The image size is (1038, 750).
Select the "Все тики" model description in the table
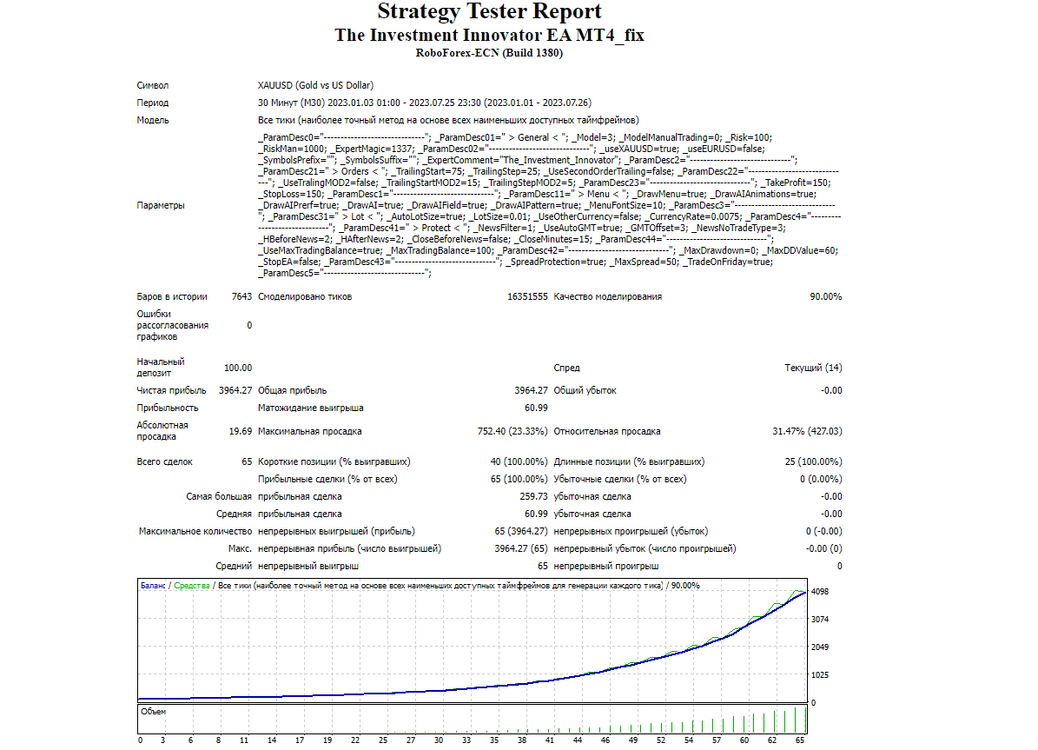(x=448, y=120)
